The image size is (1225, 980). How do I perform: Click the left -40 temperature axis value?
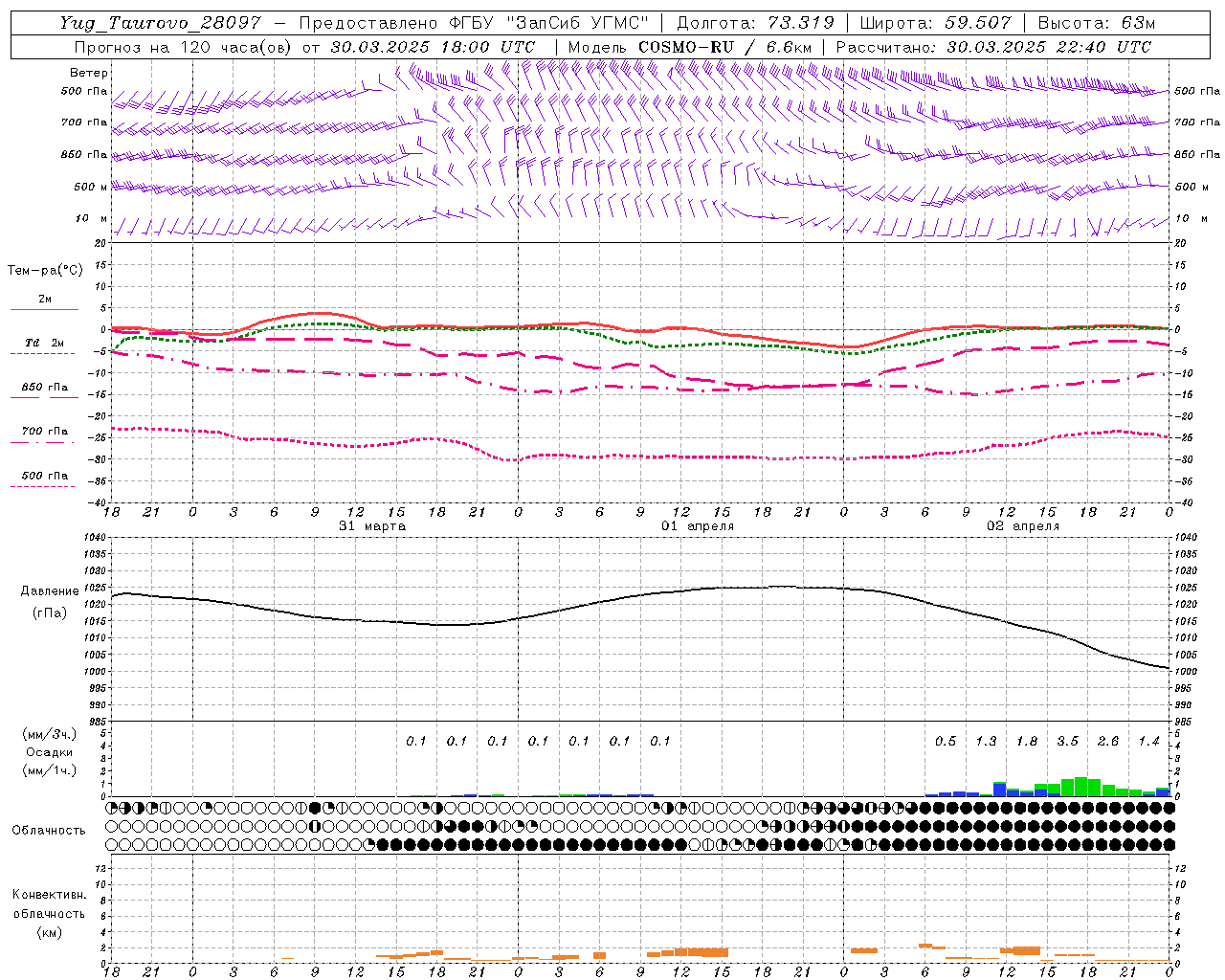(x=99, y=502)
